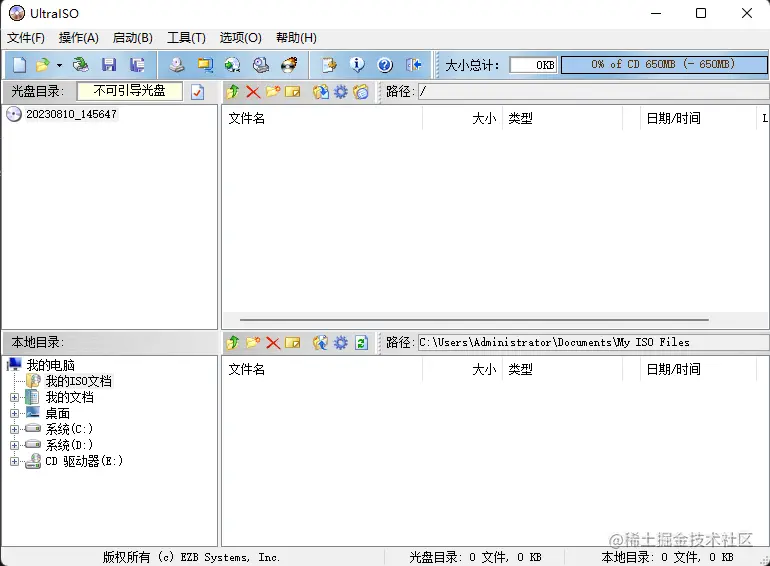
Task: Click the gear icon in disc toolbar
Action: [x=341, y=92]
